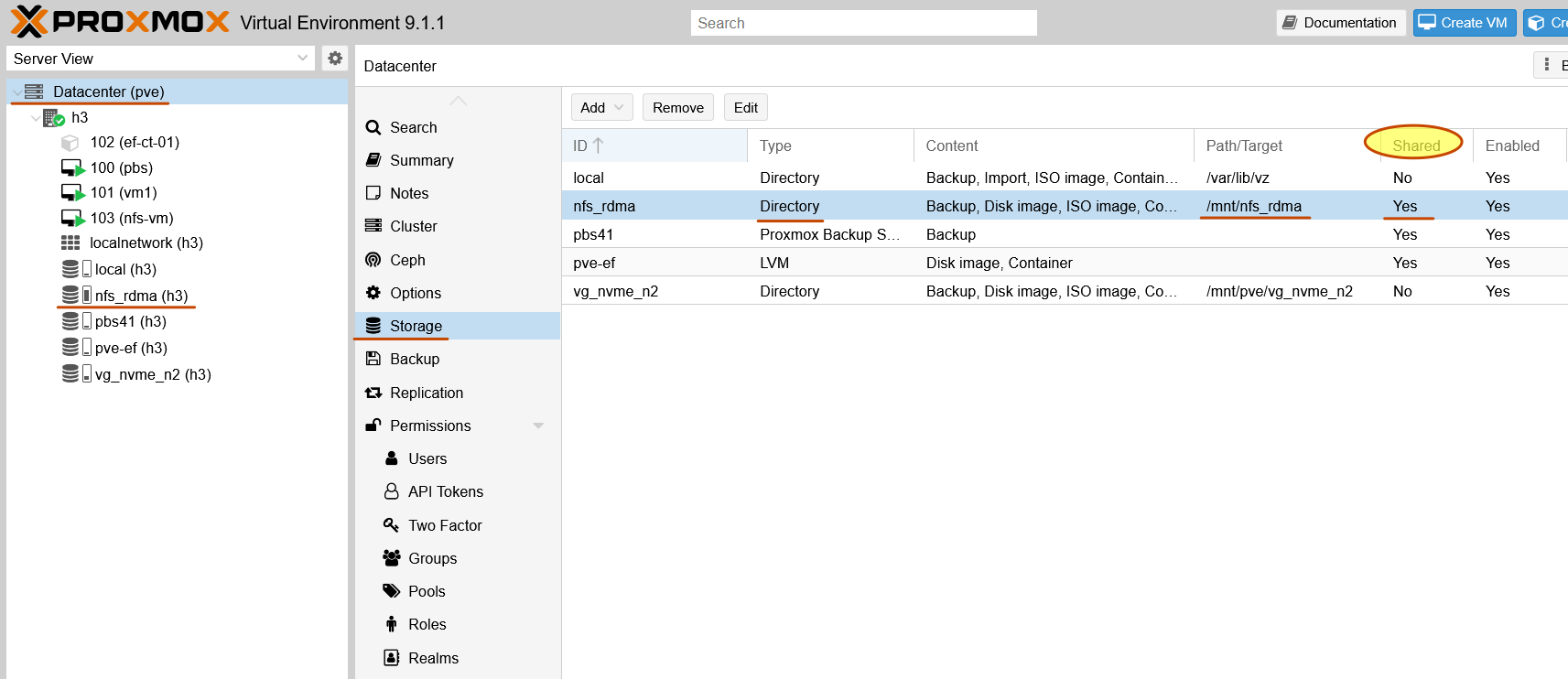Click the Replication arrows icon

[373, 393]
